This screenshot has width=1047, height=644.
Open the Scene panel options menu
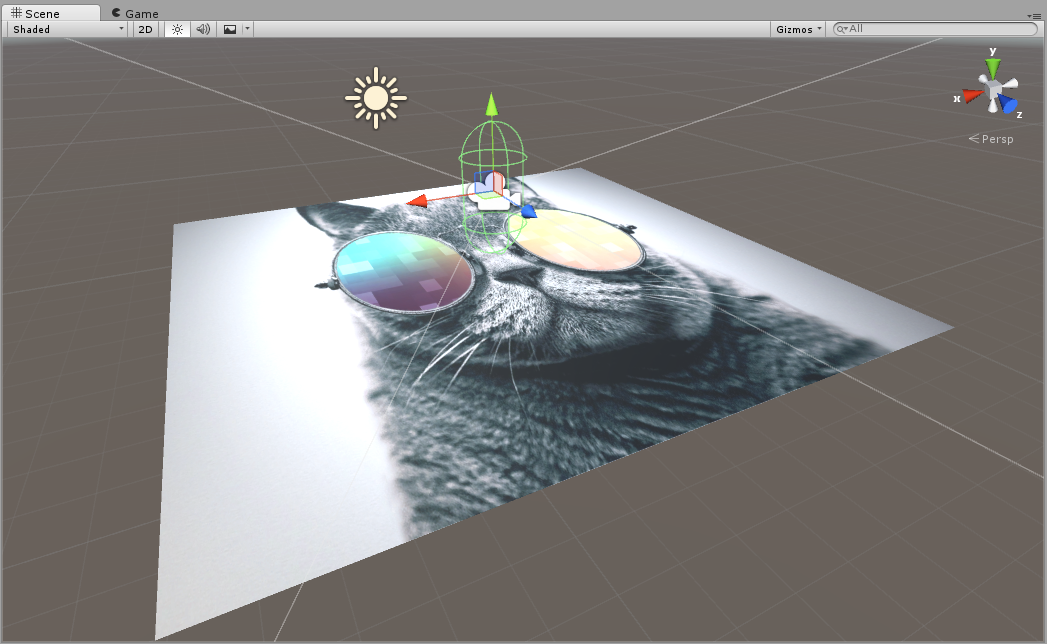[1034, 15]
